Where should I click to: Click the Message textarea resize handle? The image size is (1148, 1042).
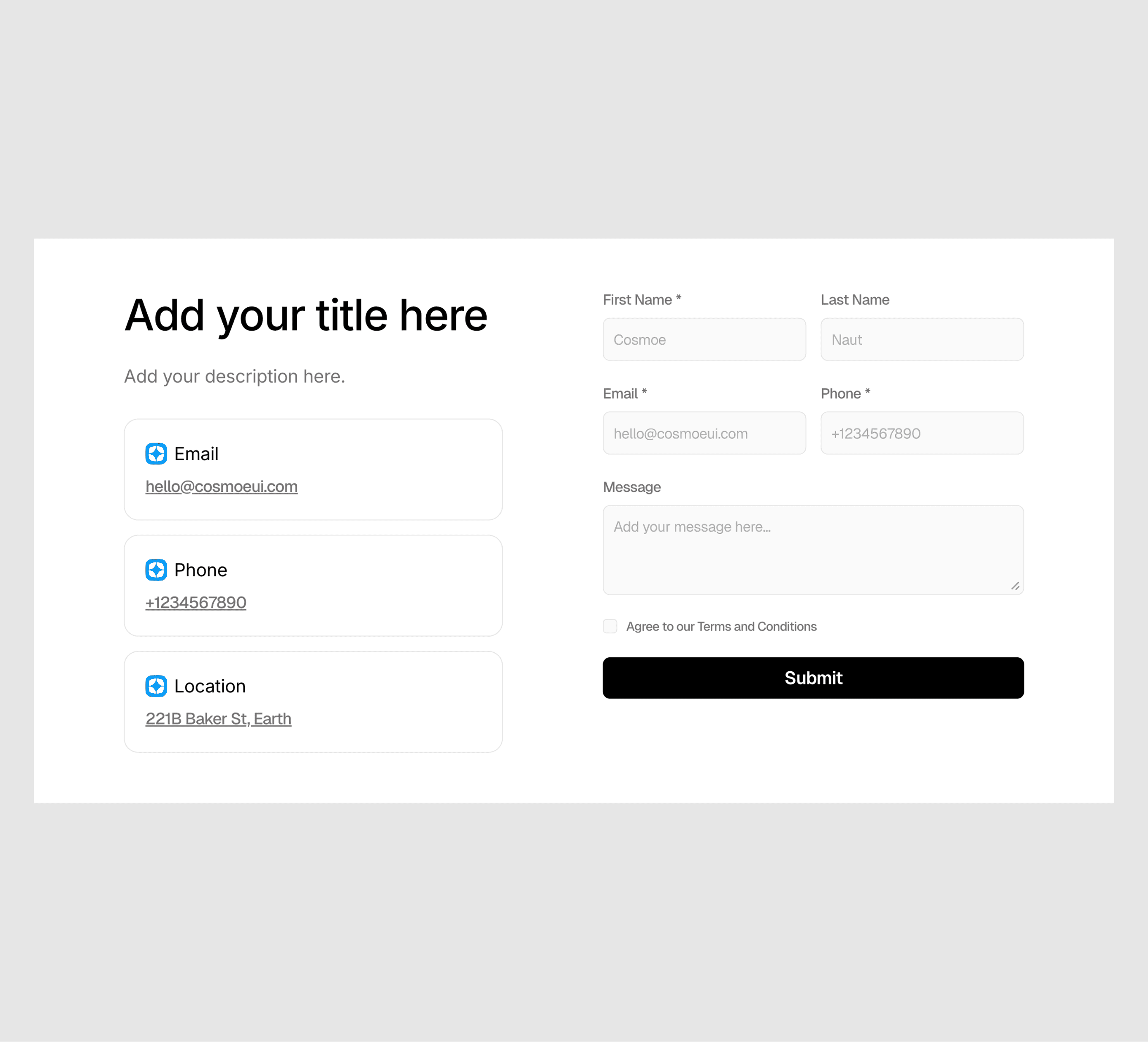click(1015, 586)
